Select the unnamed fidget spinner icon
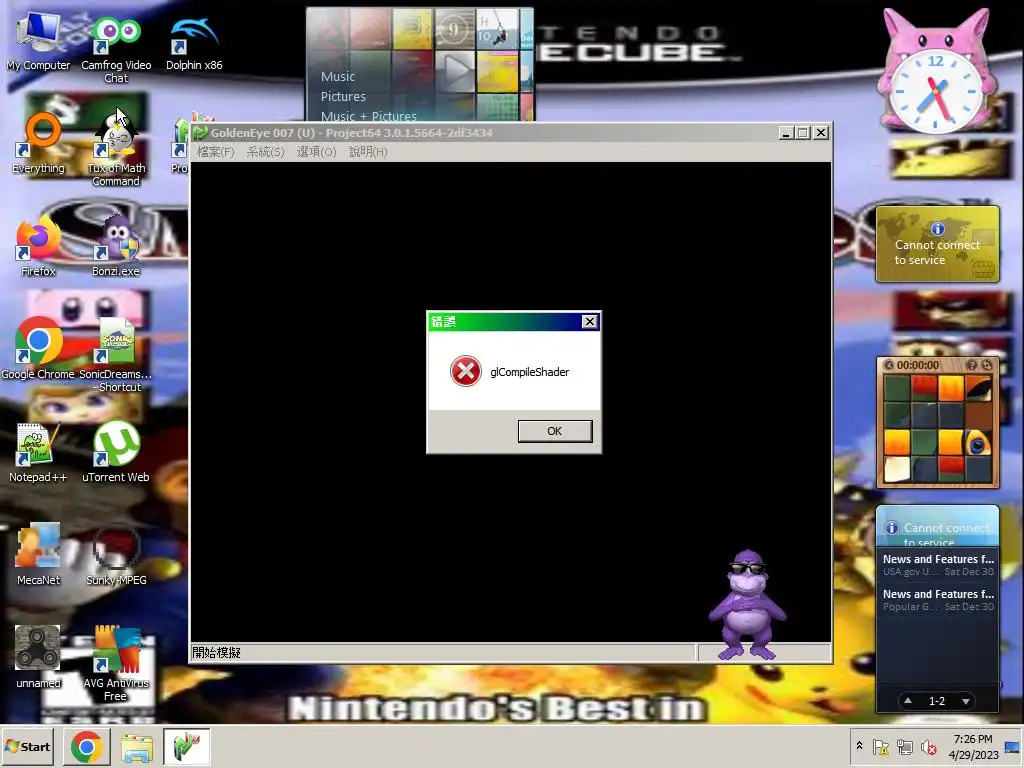 click(x=38, y=658)
